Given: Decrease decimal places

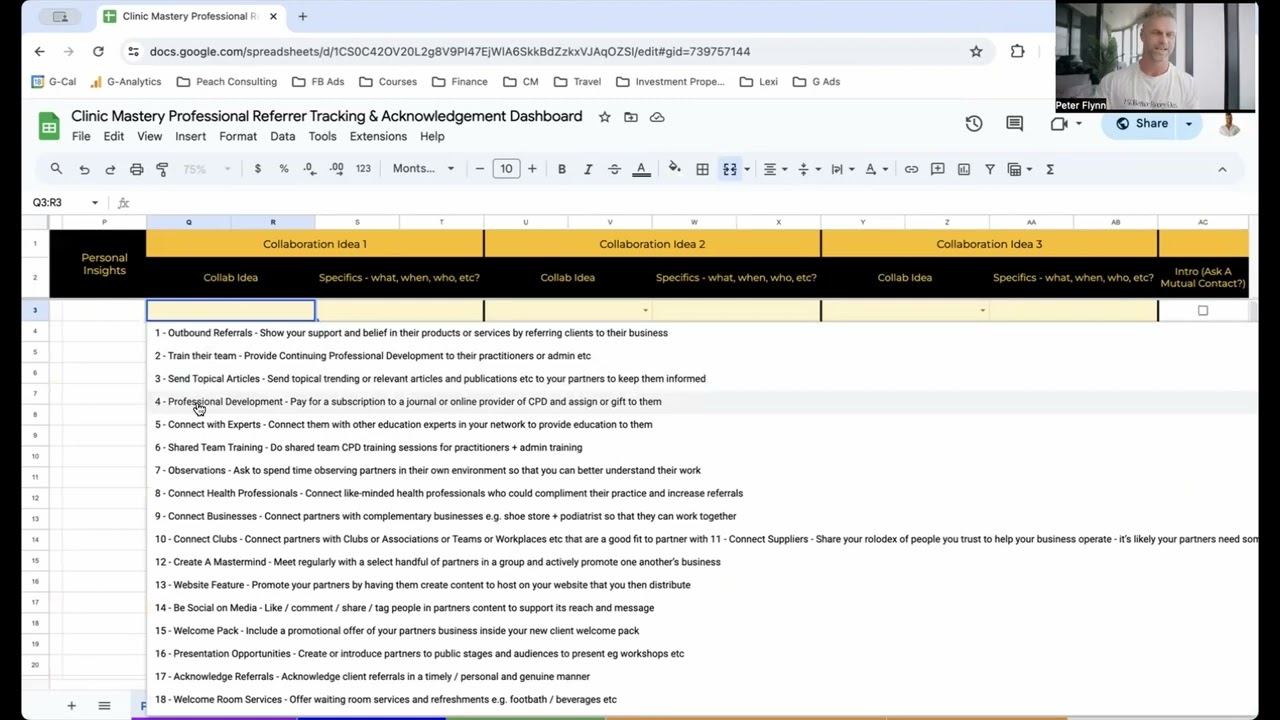Looking at the screenshot, I should (x=310, y=169).
